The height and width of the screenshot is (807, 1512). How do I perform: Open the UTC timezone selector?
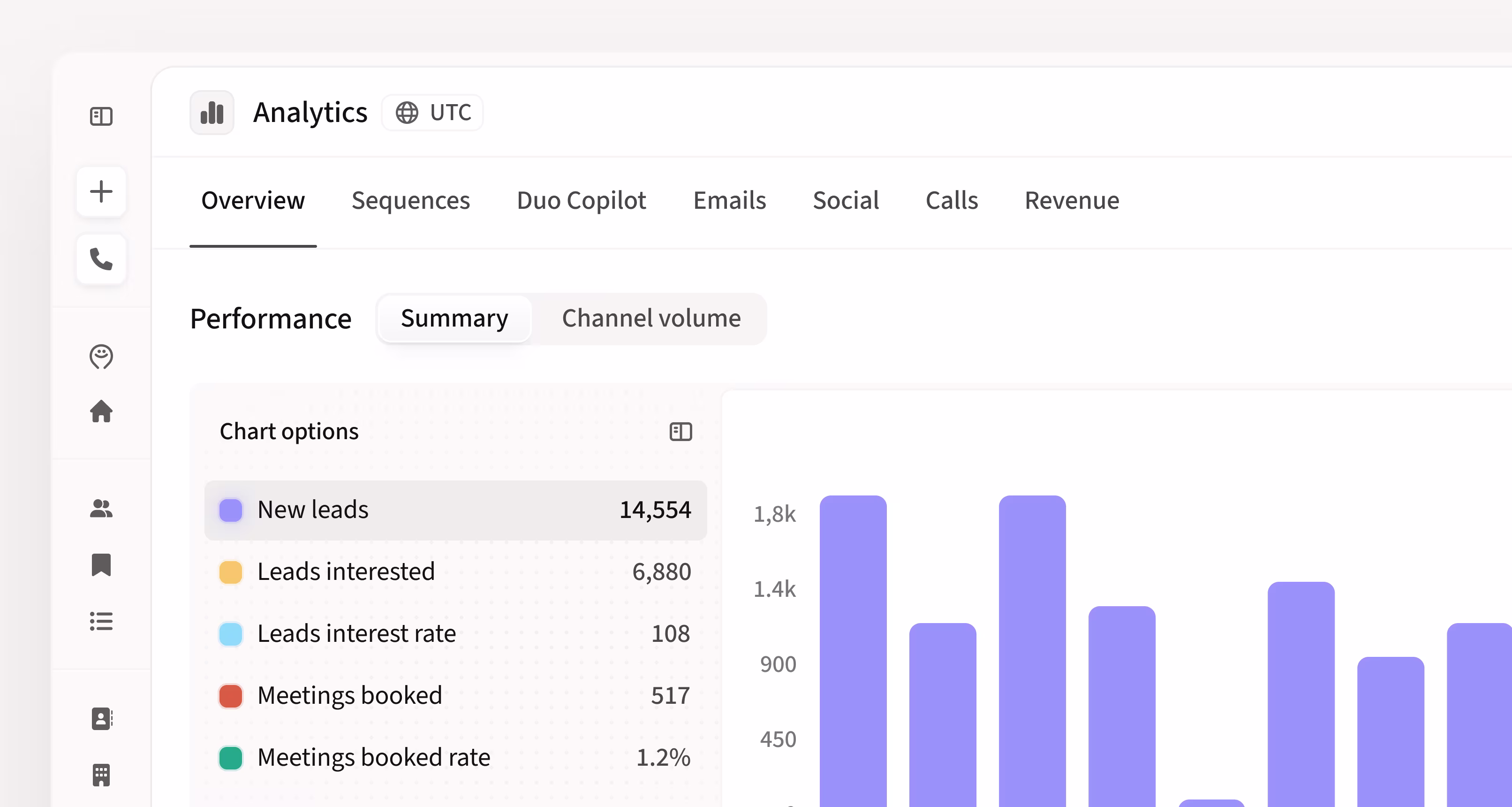click(x=432, y=112)
